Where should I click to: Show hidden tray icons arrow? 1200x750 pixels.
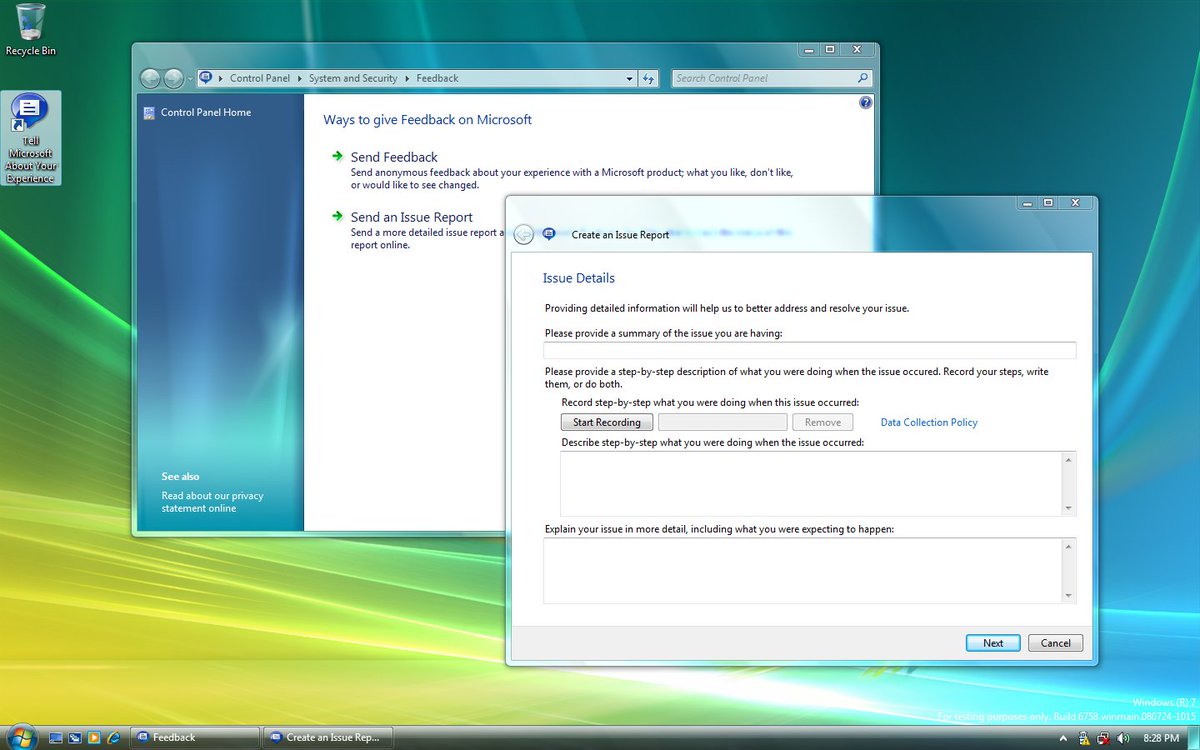click(x=1063, y=738)
